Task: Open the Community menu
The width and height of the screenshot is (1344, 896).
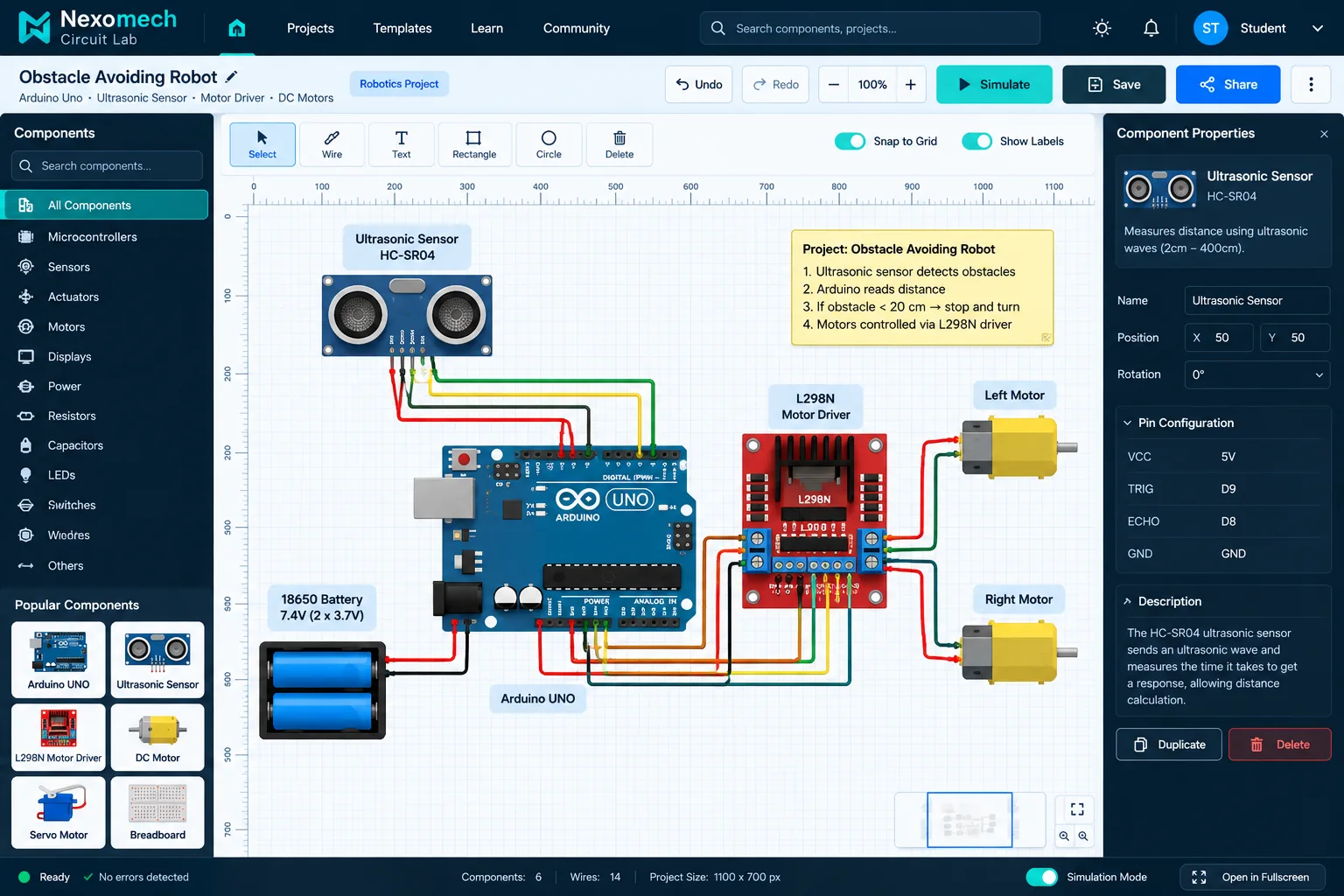Action: pyautogui.click(x=577, y=28)
